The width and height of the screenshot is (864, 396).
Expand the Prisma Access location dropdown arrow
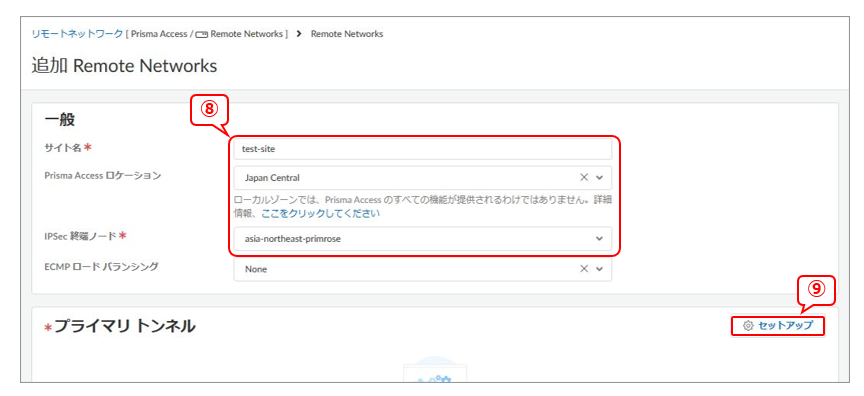[600, 178]
